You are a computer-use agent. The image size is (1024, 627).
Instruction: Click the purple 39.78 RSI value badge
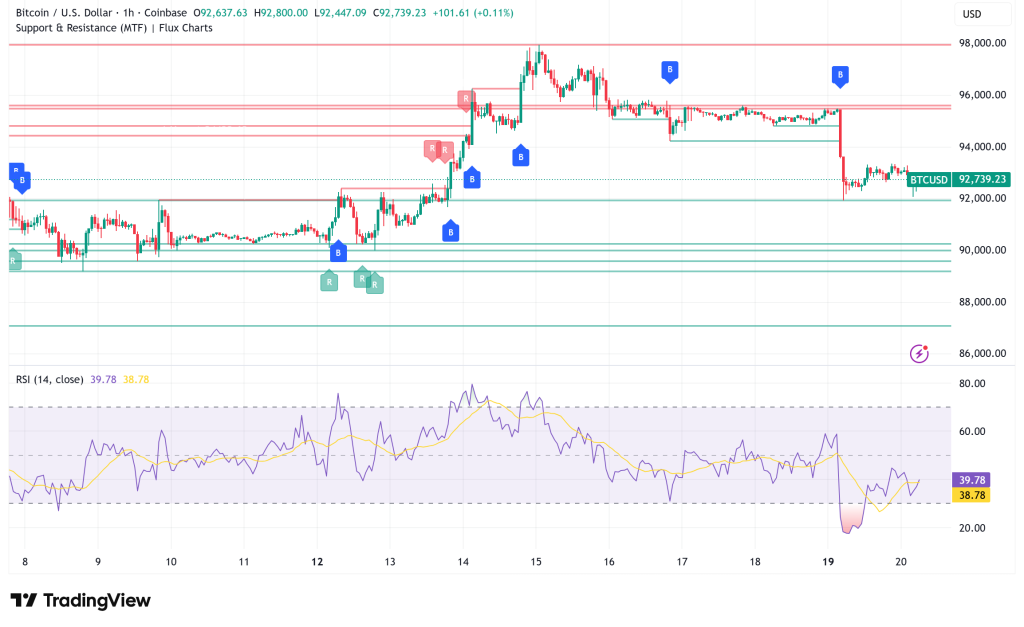point(969,481)
